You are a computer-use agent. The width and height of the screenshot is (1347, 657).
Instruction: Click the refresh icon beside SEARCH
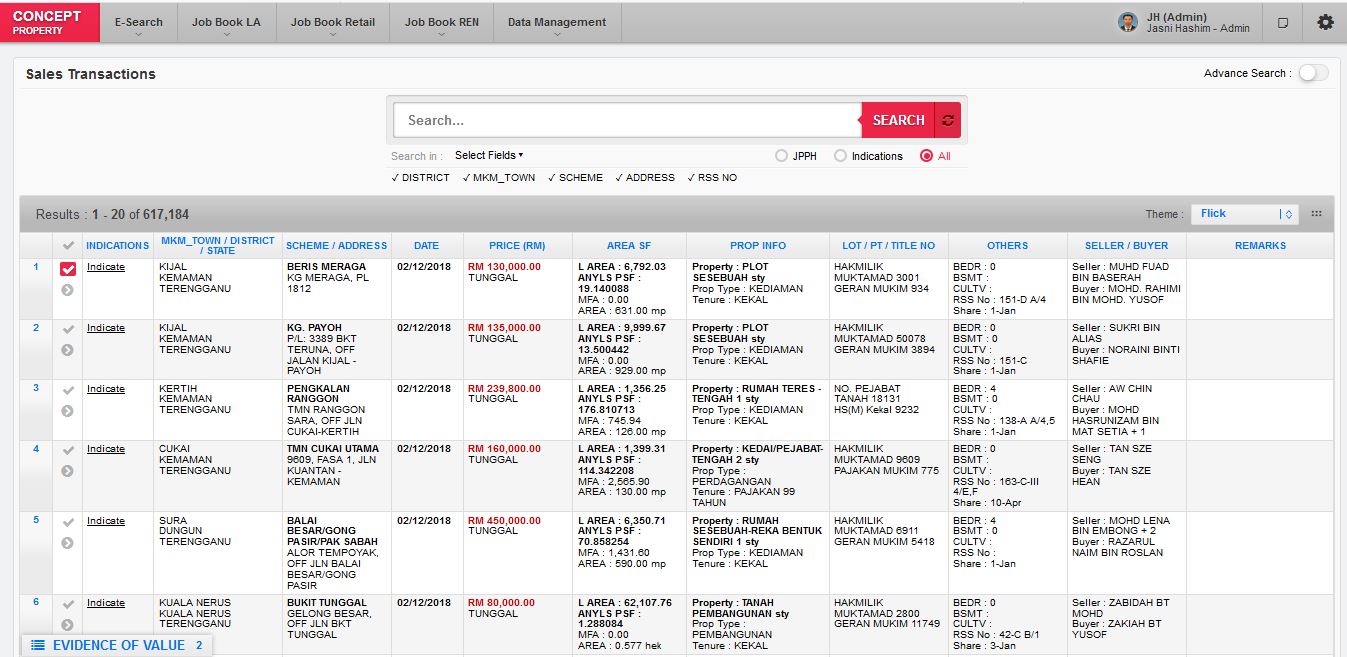click(x=948, y=120)
